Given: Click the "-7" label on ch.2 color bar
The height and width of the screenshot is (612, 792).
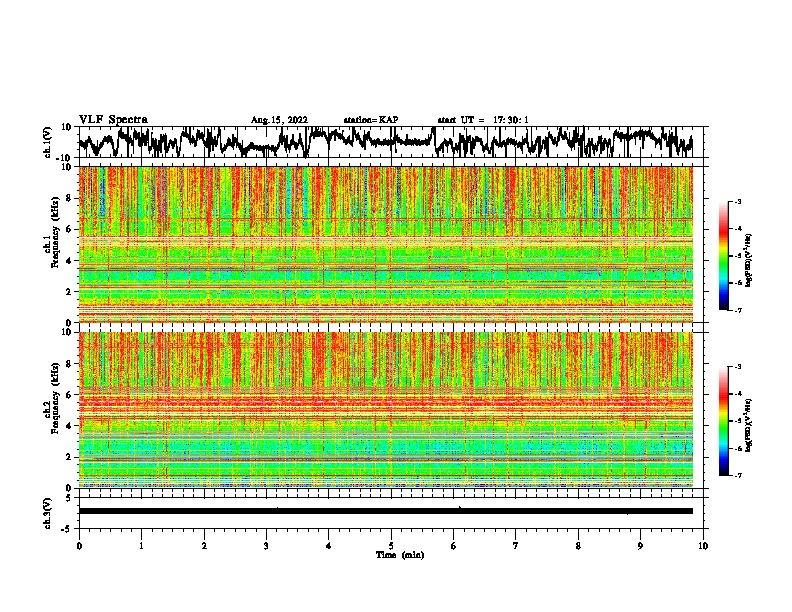Looking at the screenshot, I should coord(738,475).
